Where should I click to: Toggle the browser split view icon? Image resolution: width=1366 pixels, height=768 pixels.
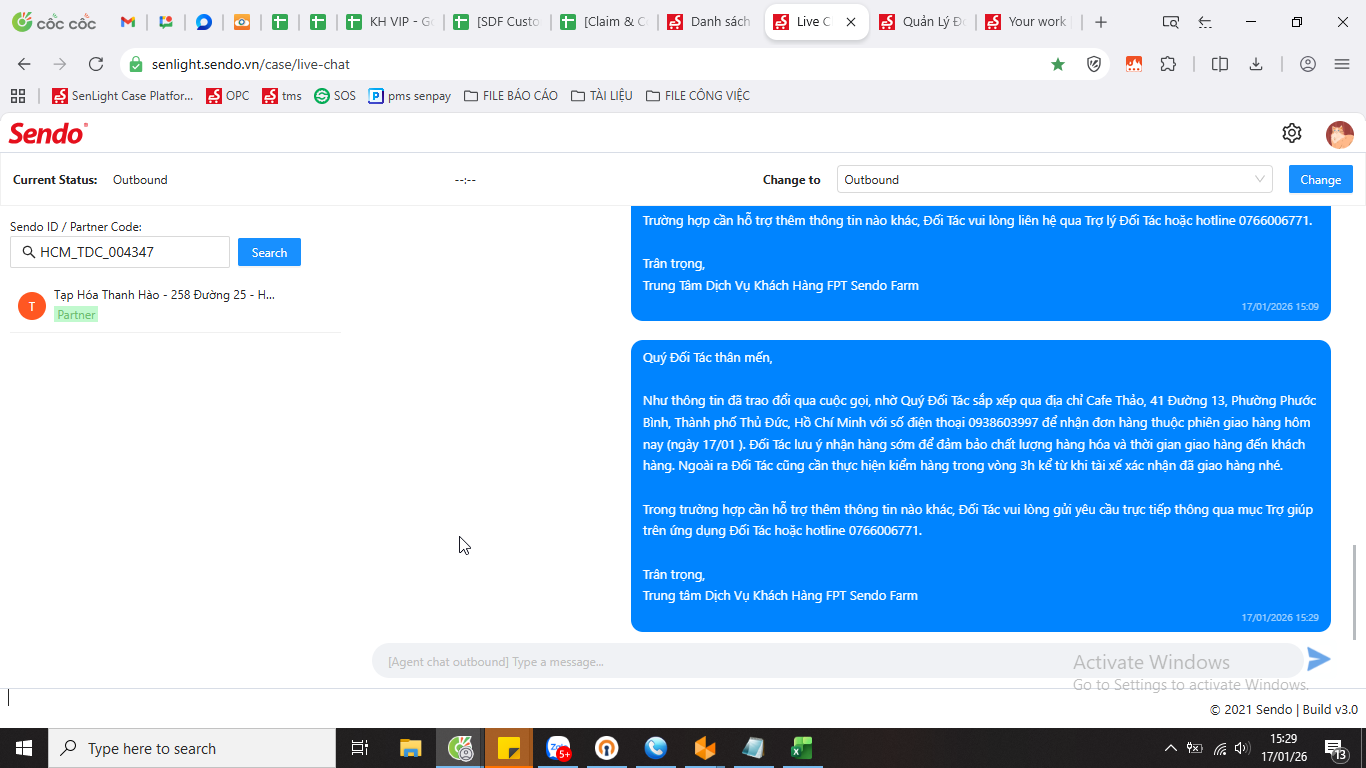pos(1219,64)
